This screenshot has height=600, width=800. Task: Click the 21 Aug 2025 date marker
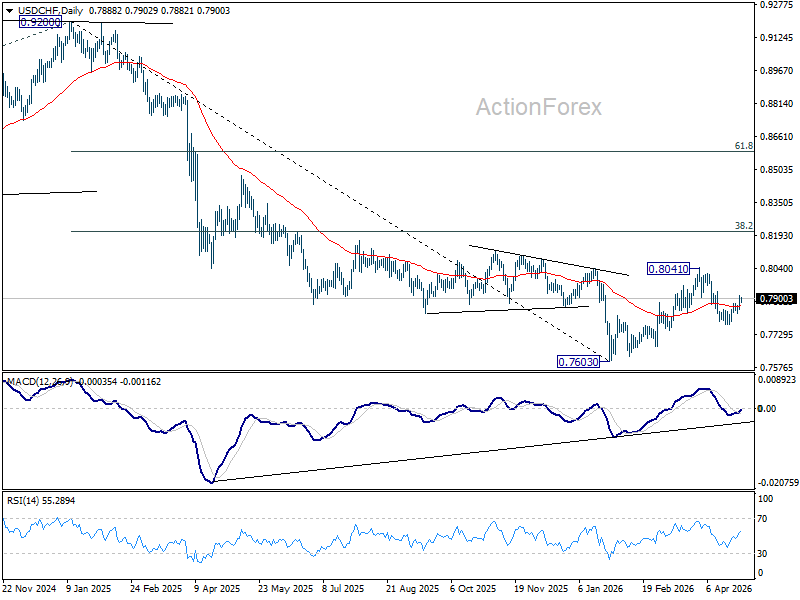click(x=412, y=589)
